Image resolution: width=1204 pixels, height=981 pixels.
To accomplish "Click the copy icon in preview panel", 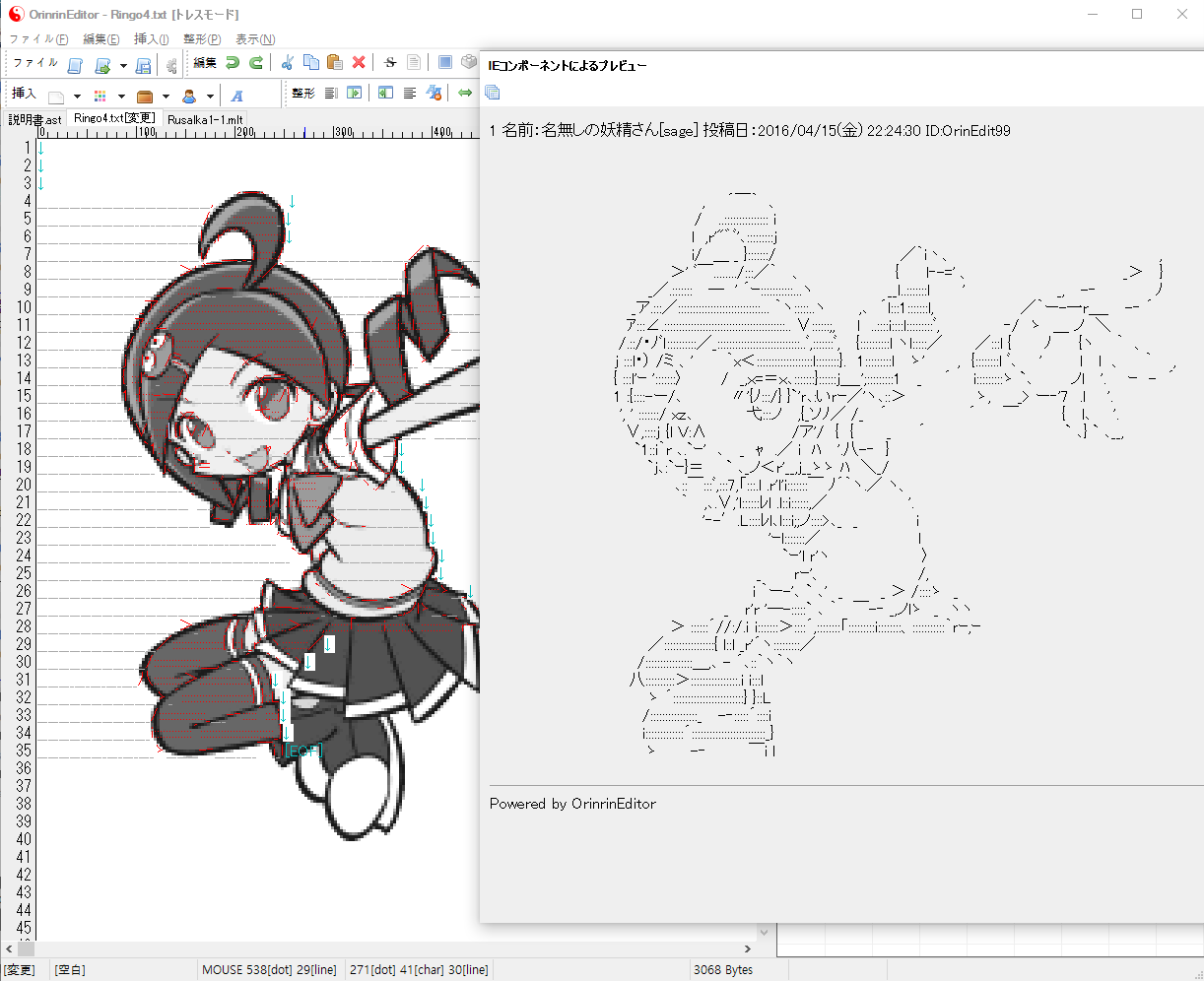I will [493, 93].
